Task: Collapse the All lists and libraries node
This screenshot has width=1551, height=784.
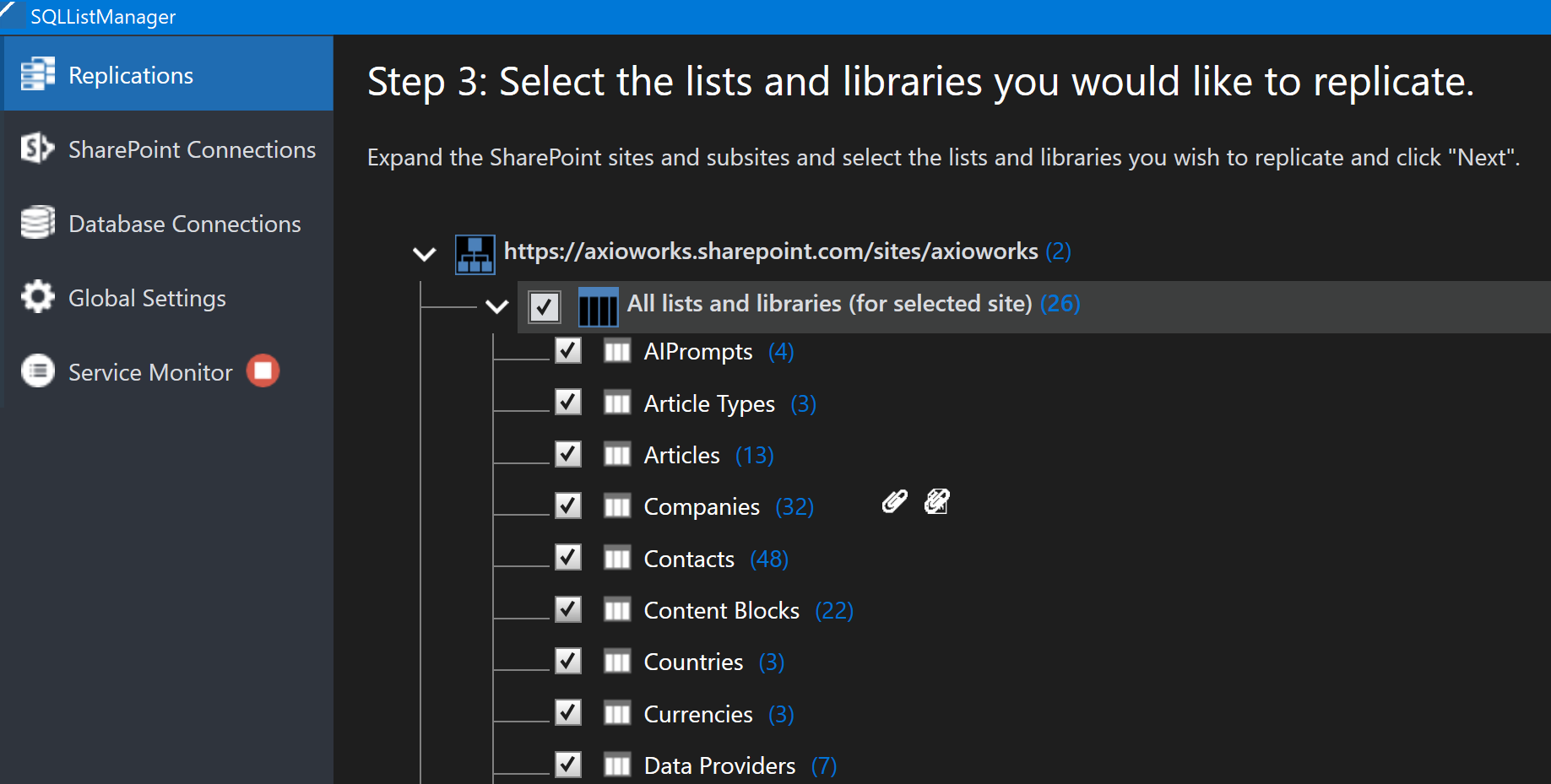Action: coord(496,307)
